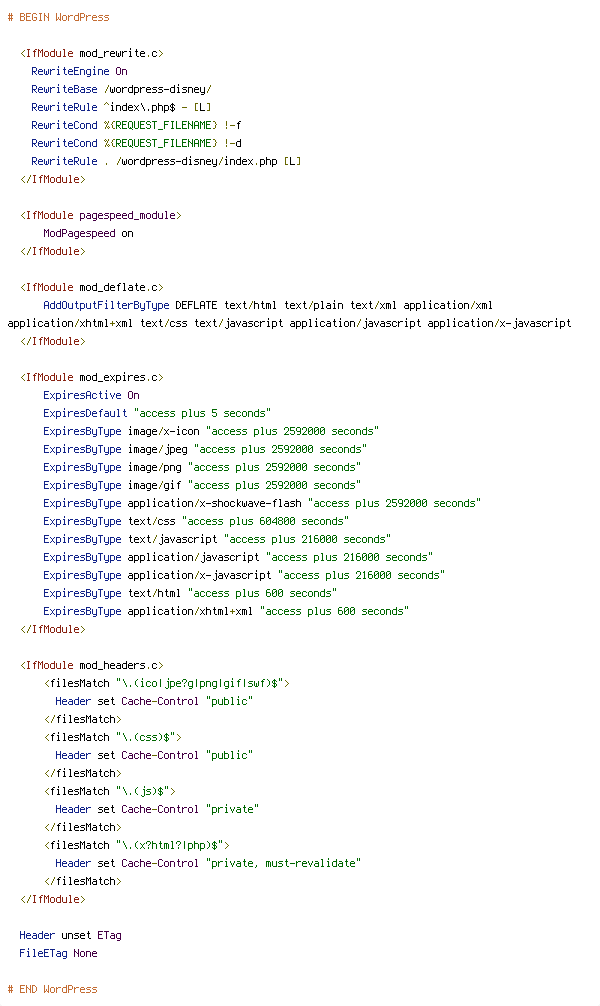
Task: Click the '# END WordPress' comment line
Action: (53, 989)
